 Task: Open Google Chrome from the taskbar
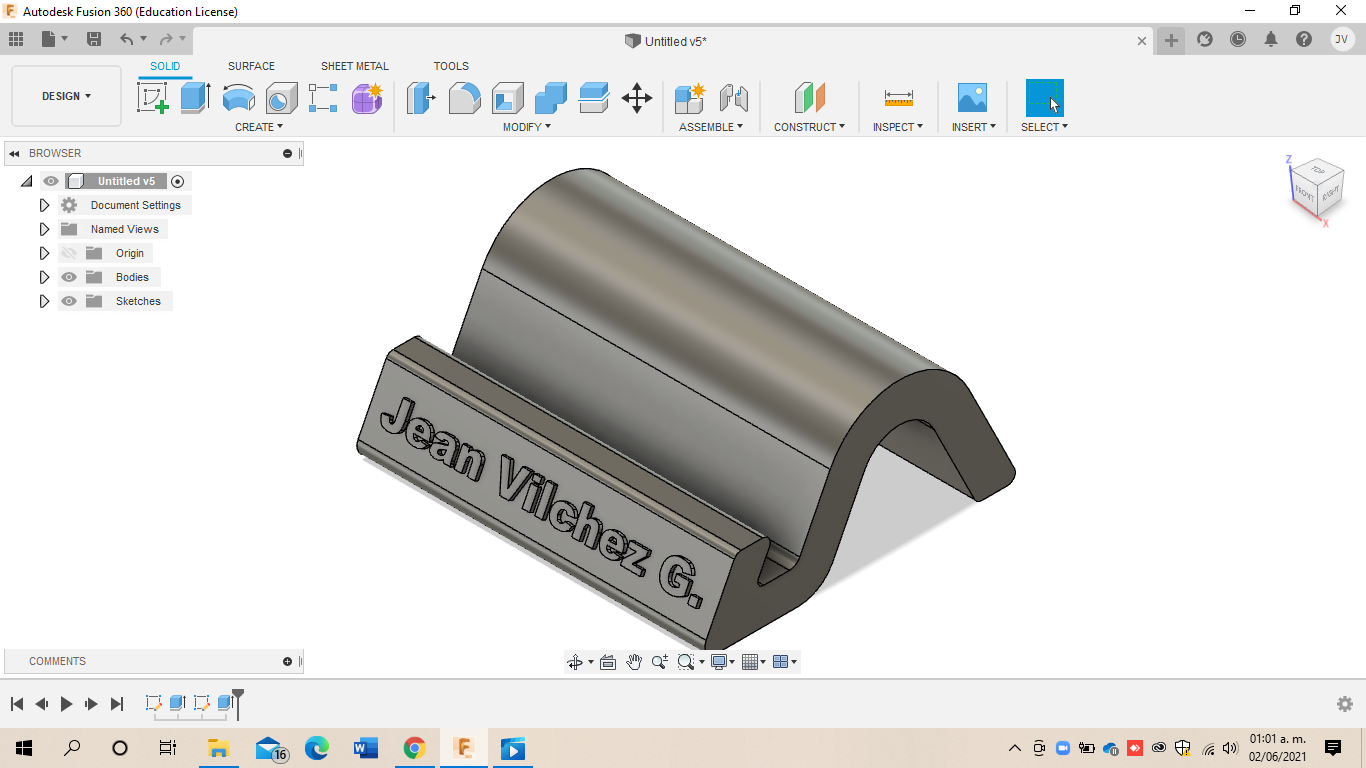(414, 748)
